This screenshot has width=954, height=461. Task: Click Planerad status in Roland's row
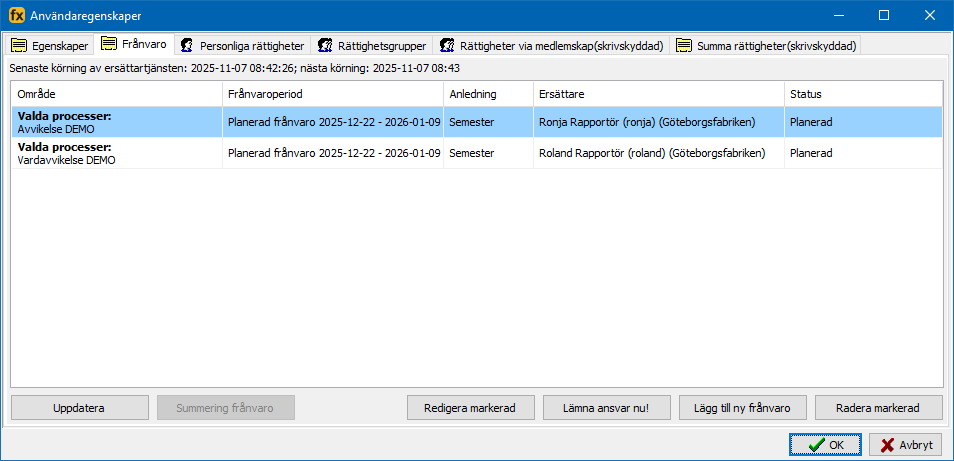click(x=863, y=153)
